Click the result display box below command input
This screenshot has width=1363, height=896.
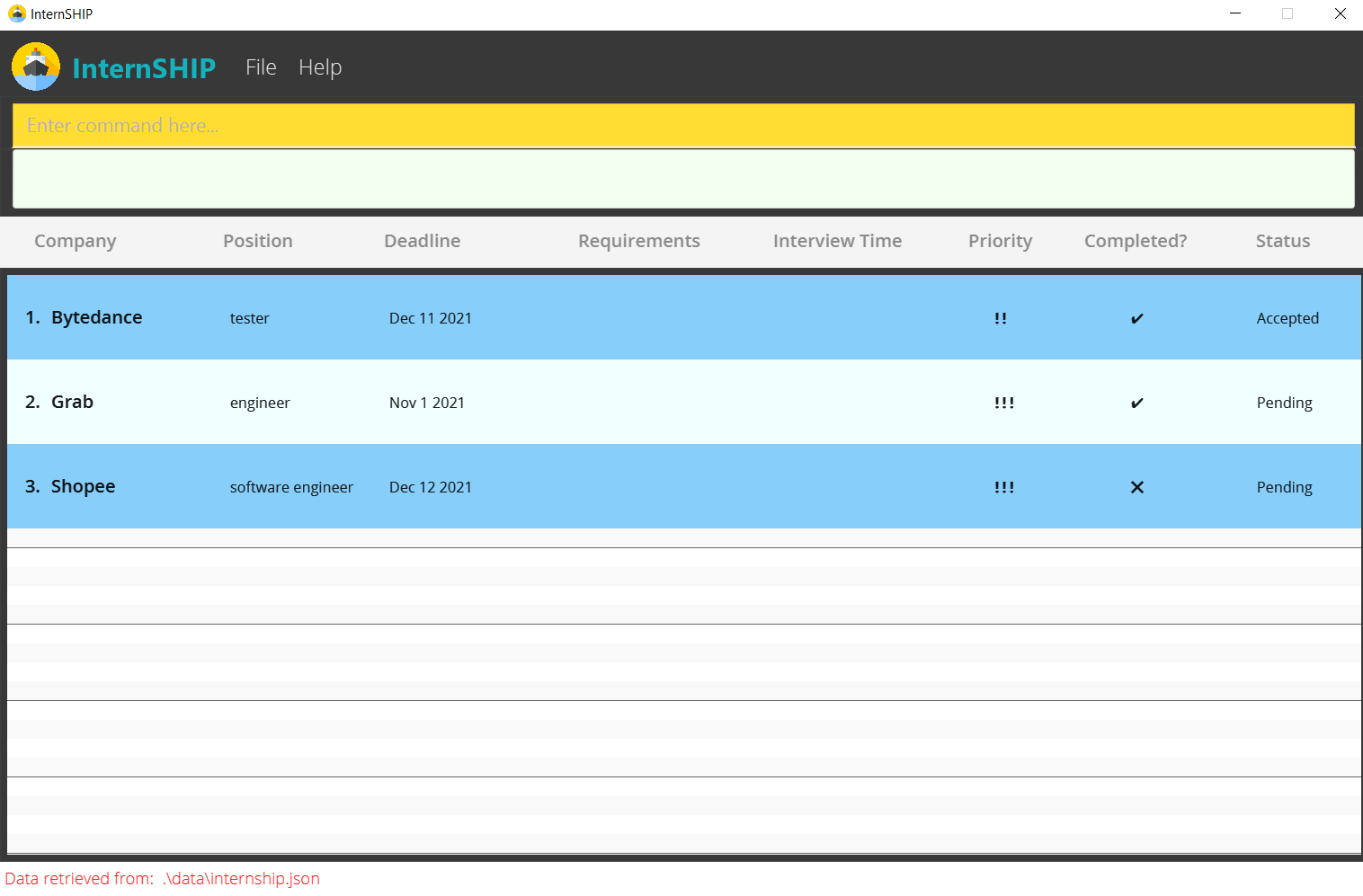coord(683,179)
